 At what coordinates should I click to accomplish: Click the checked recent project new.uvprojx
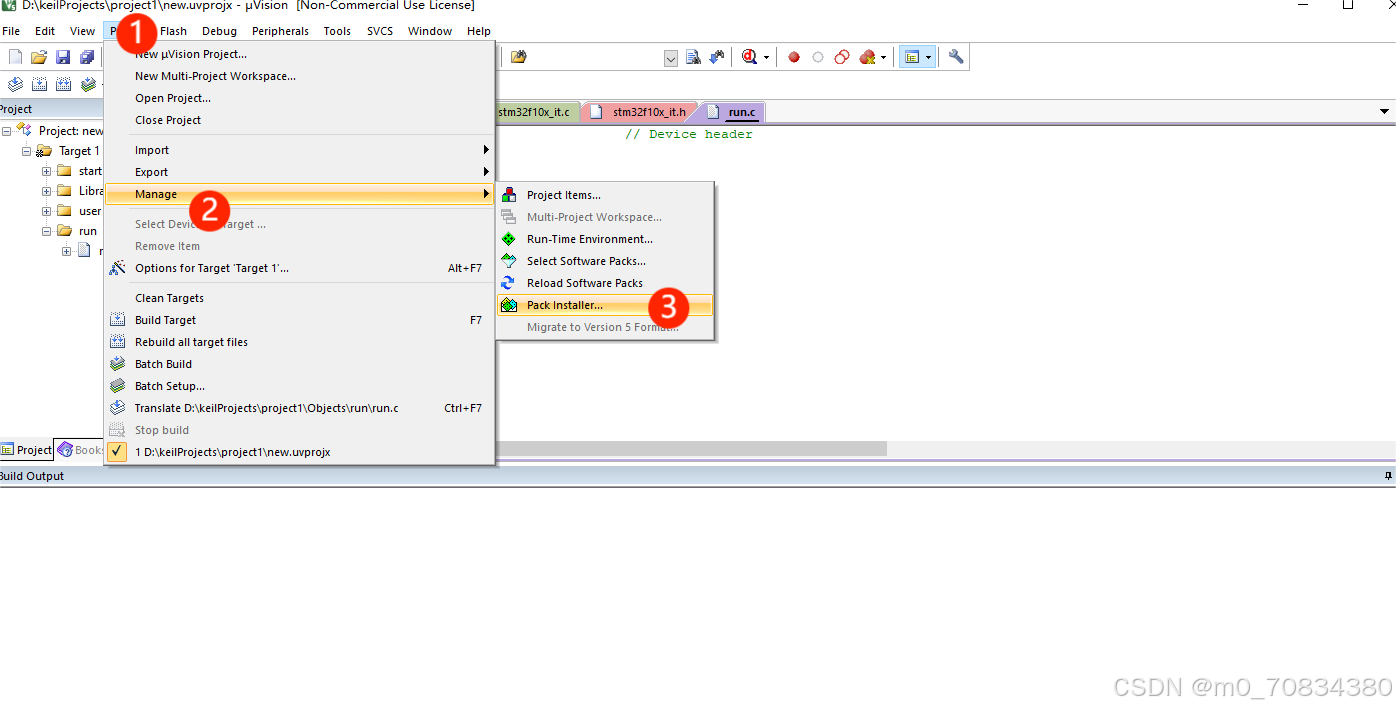[x=300, y=452]
